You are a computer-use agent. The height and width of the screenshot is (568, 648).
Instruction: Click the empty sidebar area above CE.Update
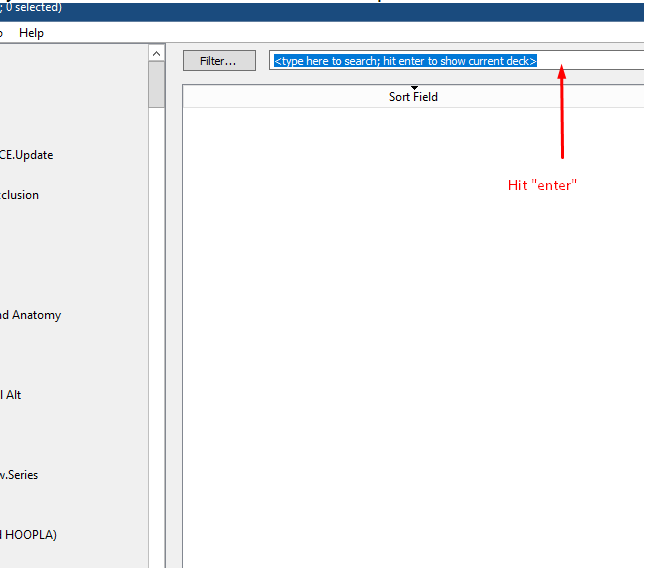(70, 100)
